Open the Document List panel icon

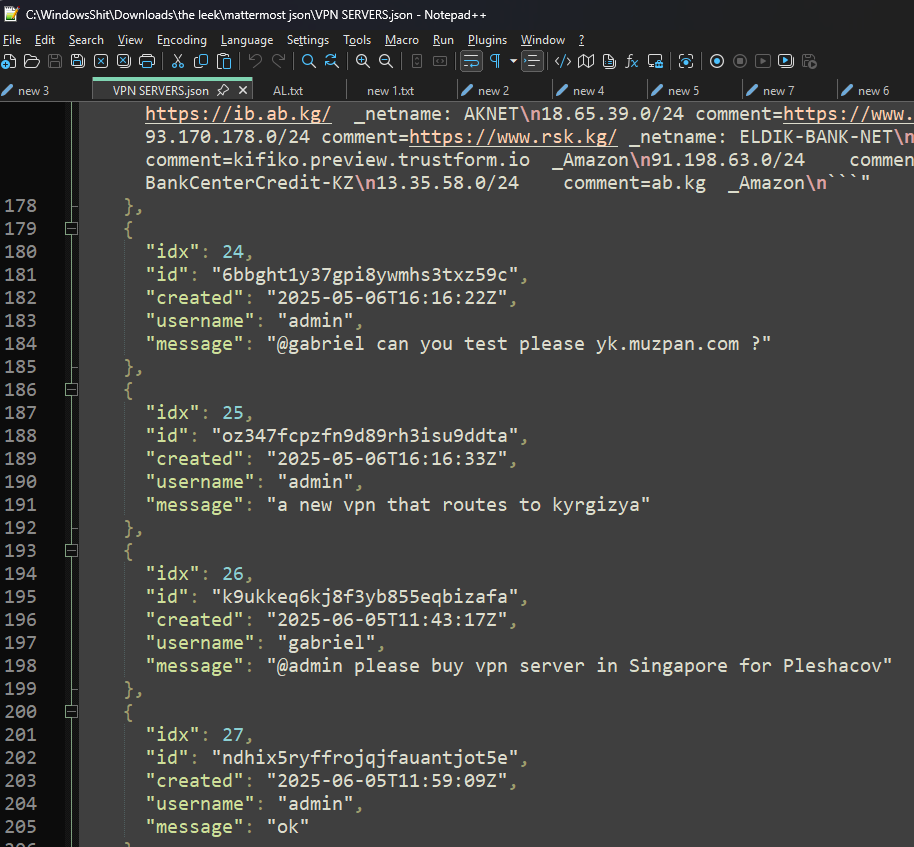609,61
